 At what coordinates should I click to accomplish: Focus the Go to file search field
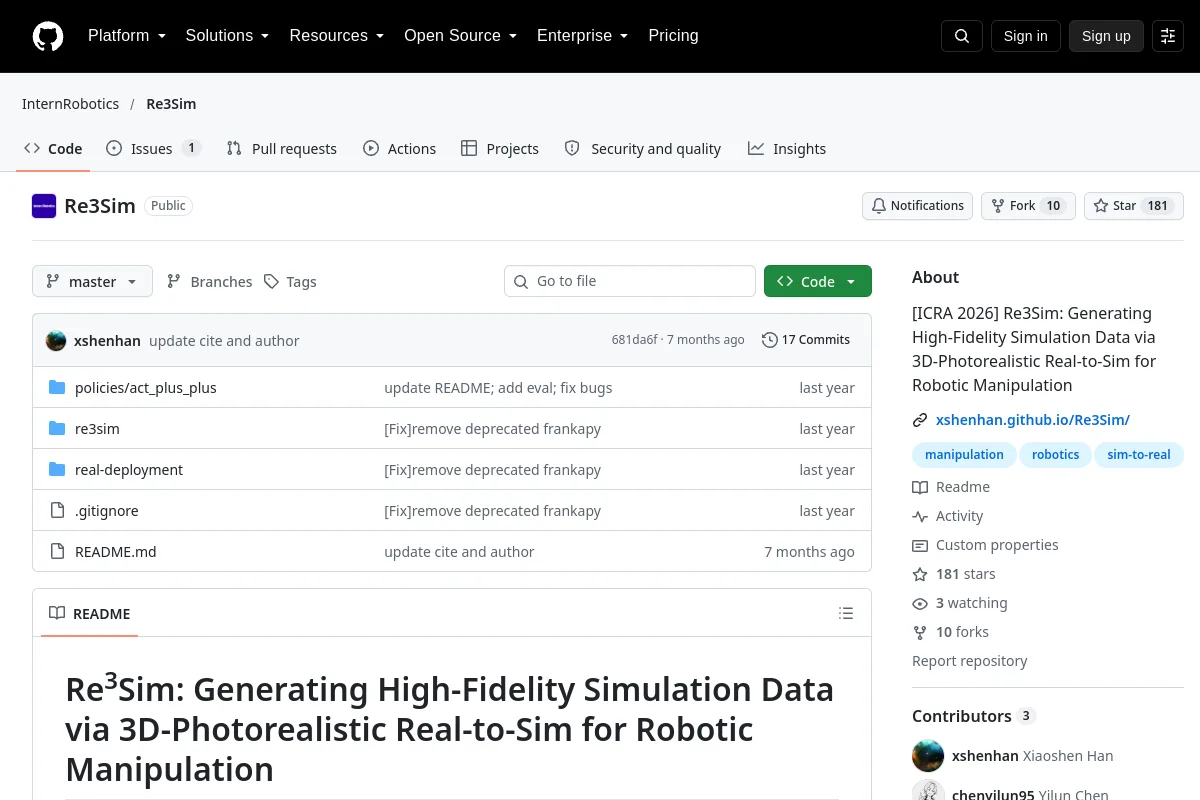[x=630, y=282]
